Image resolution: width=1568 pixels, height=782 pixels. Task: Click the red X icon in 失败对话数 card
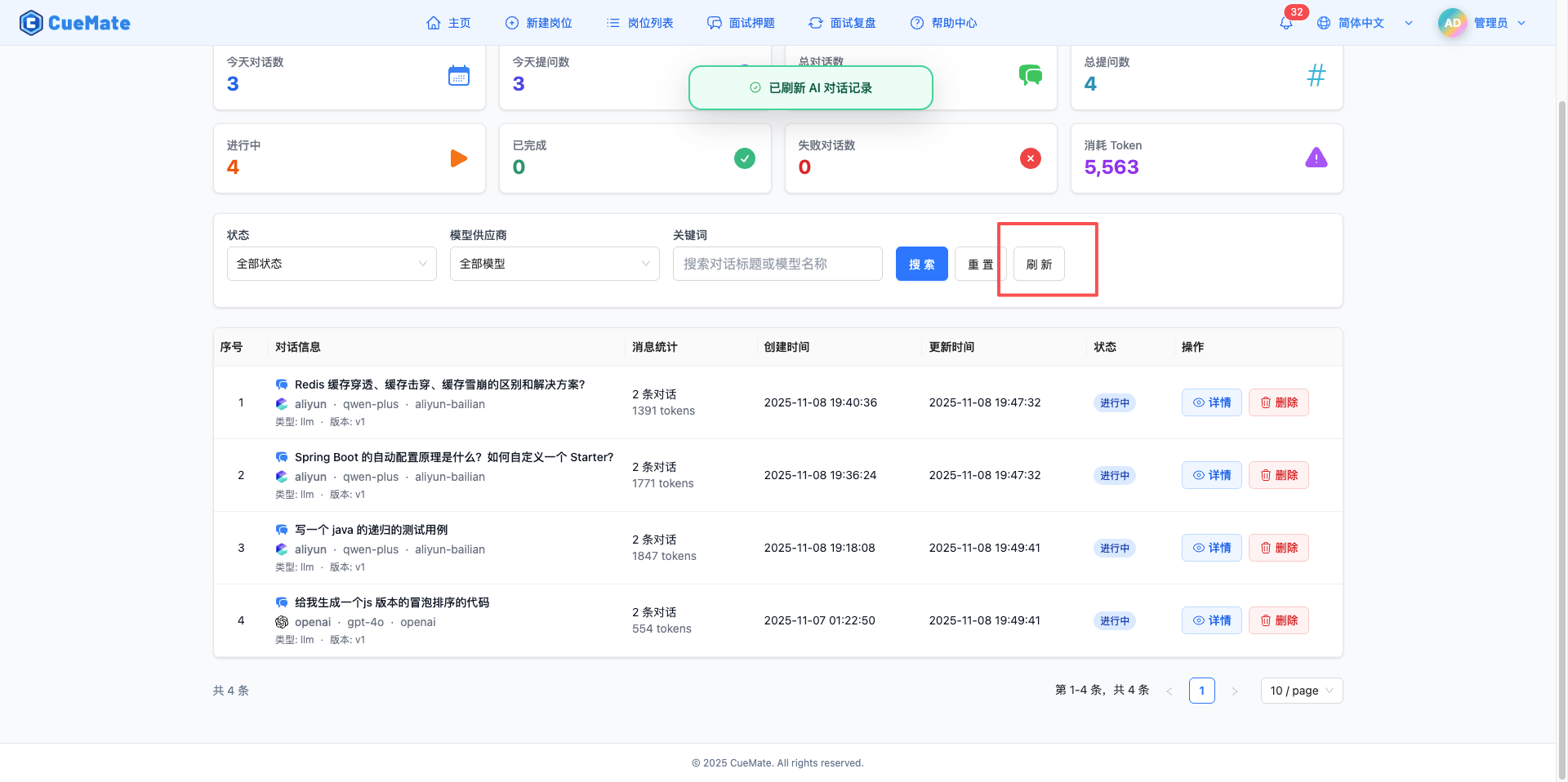tap(1031, 158)
